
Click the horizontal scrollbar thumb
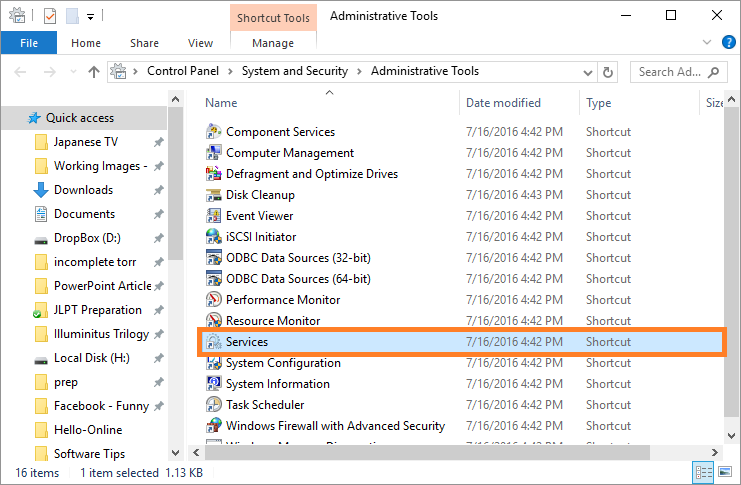coord(427,452)
